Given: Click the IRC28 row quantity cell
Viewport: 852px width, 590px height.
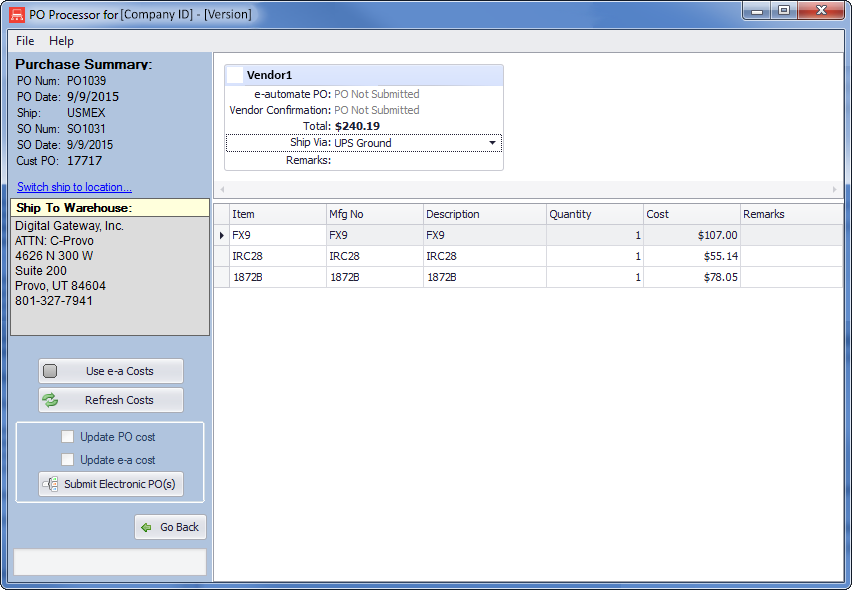Looking at the screenshot, I should (595, 256).
